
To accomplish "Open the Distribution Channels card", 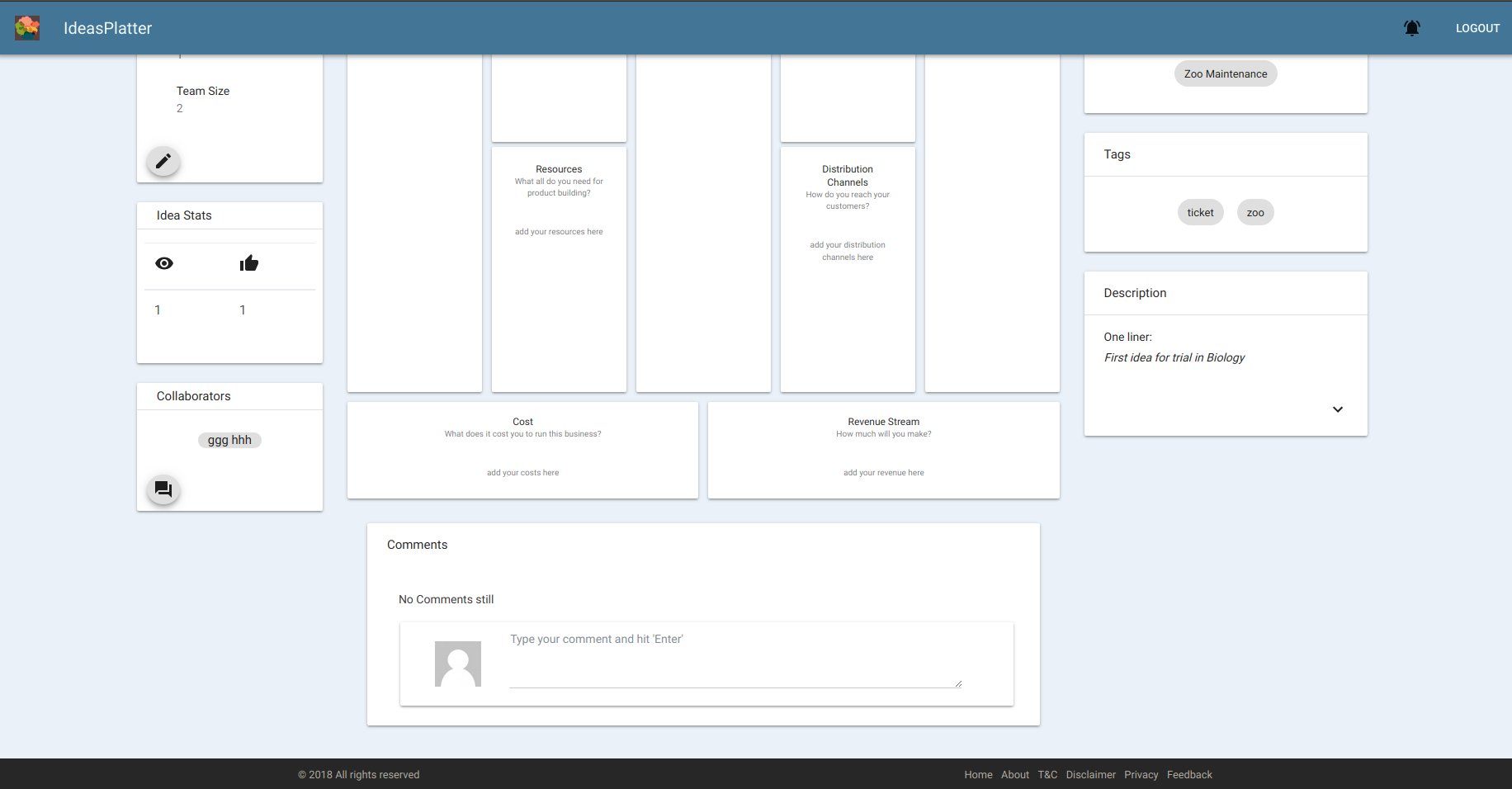I will tap(848, 269).
